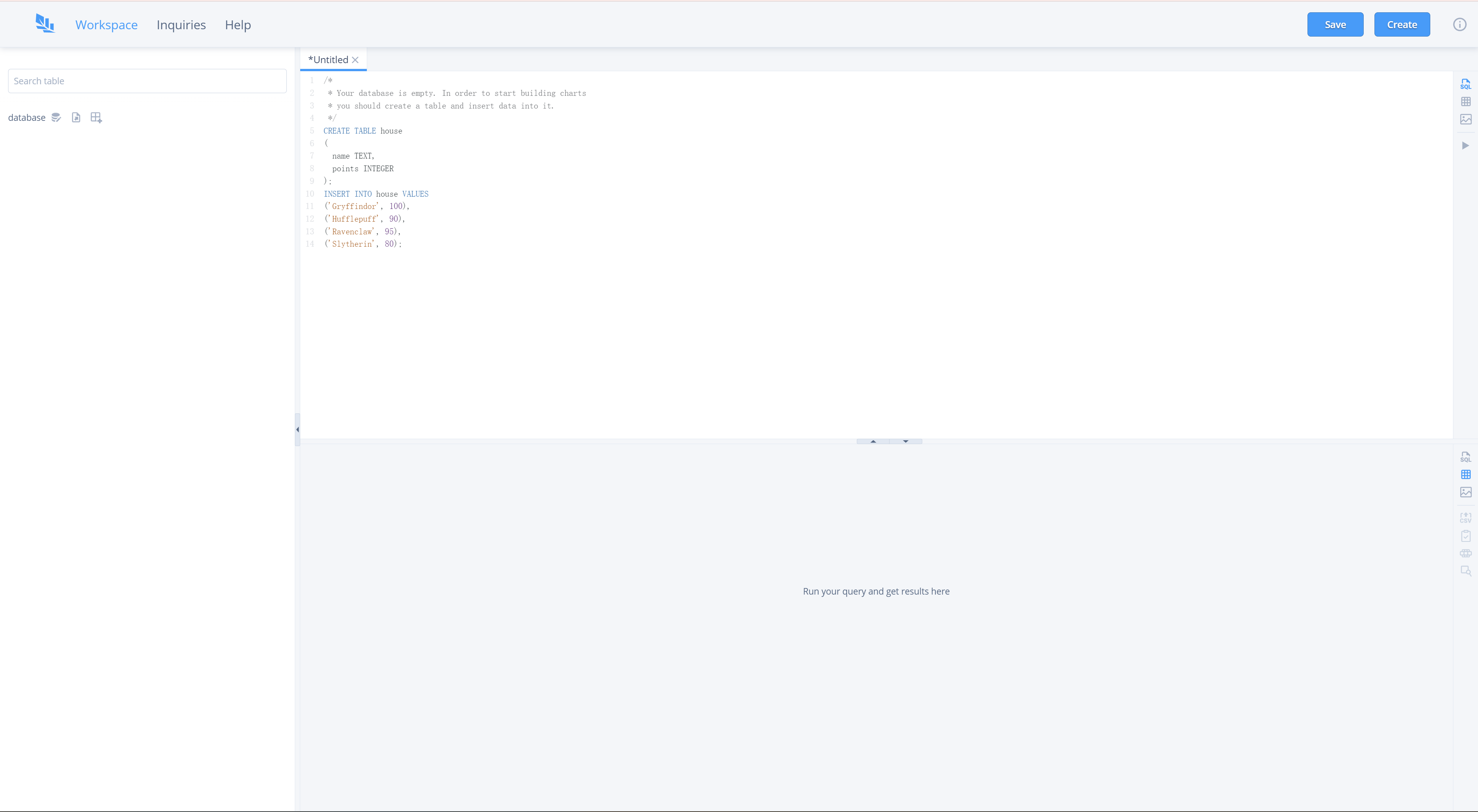Export results to CSV icon
This screenshot has width=1478, height=812.
[1465, 518]
